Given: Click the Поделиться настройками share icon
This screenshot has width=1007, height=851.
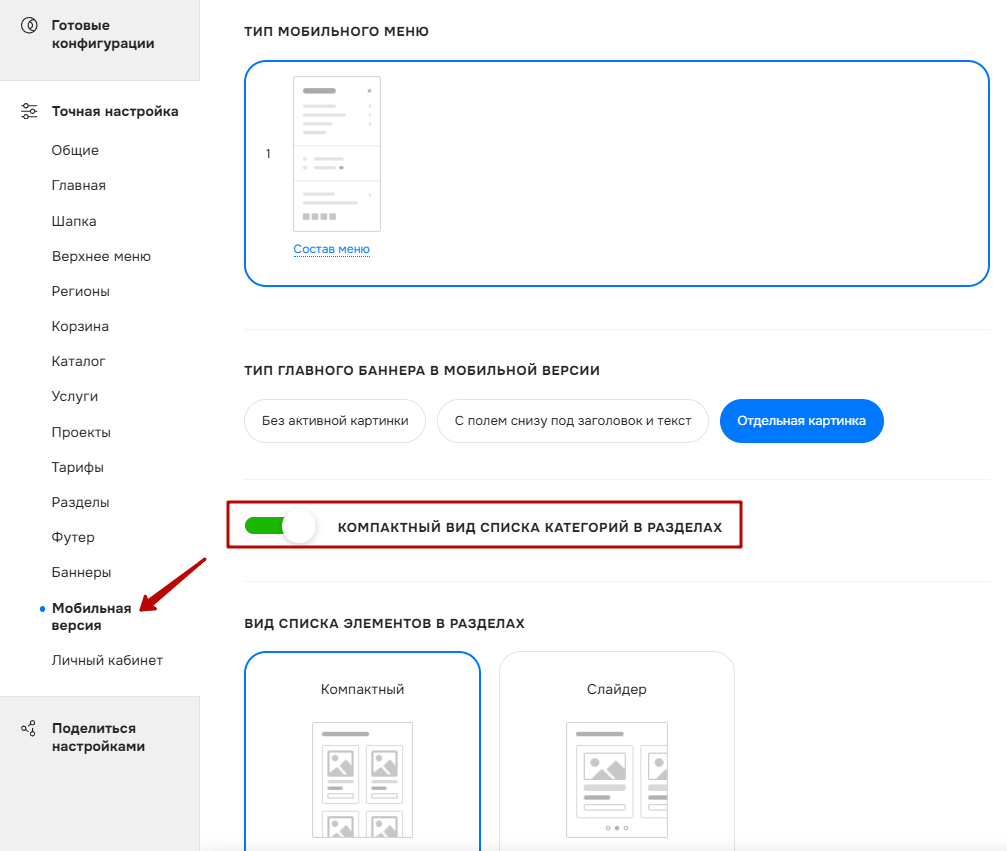Looking at the screenshot, I should (x=28, y=728).
